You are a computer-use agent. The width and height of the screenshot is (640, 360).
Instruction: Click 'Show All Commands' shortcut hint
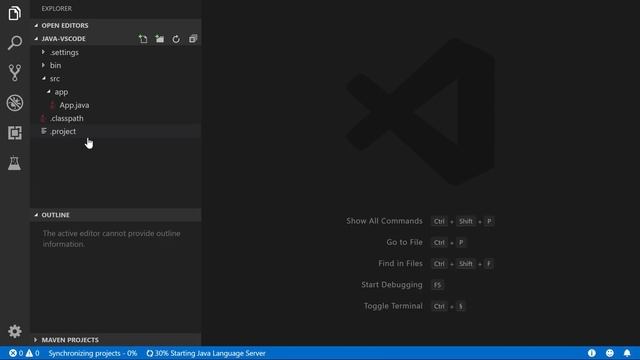pos(384,221)
